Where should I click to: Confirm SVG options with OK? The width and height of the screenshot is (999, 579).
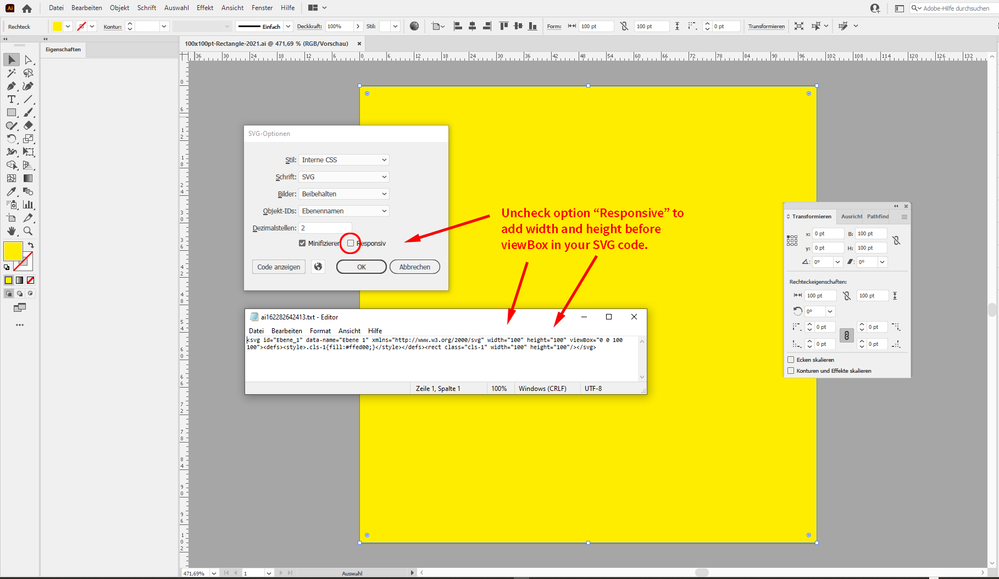(361, 267)
